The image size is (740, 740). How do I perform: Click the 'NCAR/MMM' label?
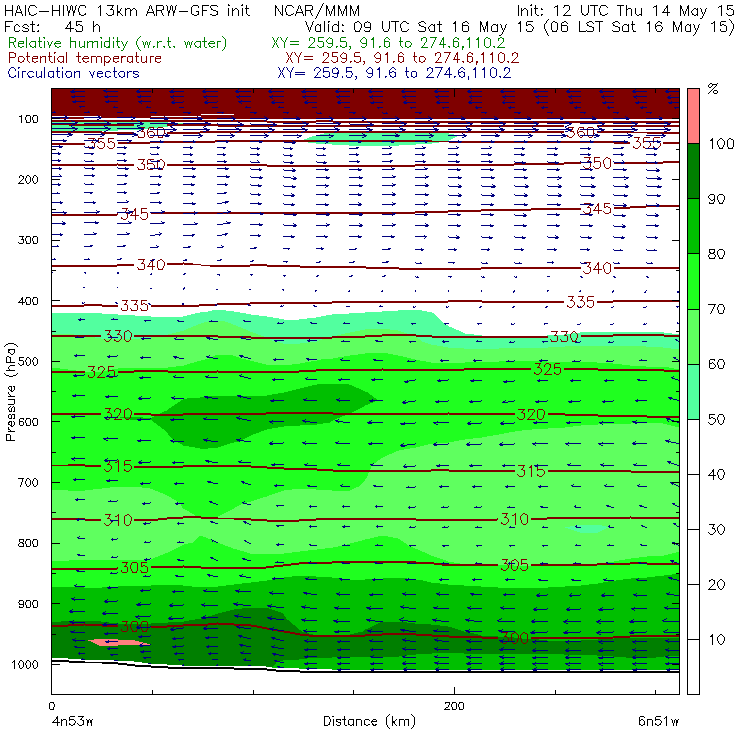click(317, 10)
